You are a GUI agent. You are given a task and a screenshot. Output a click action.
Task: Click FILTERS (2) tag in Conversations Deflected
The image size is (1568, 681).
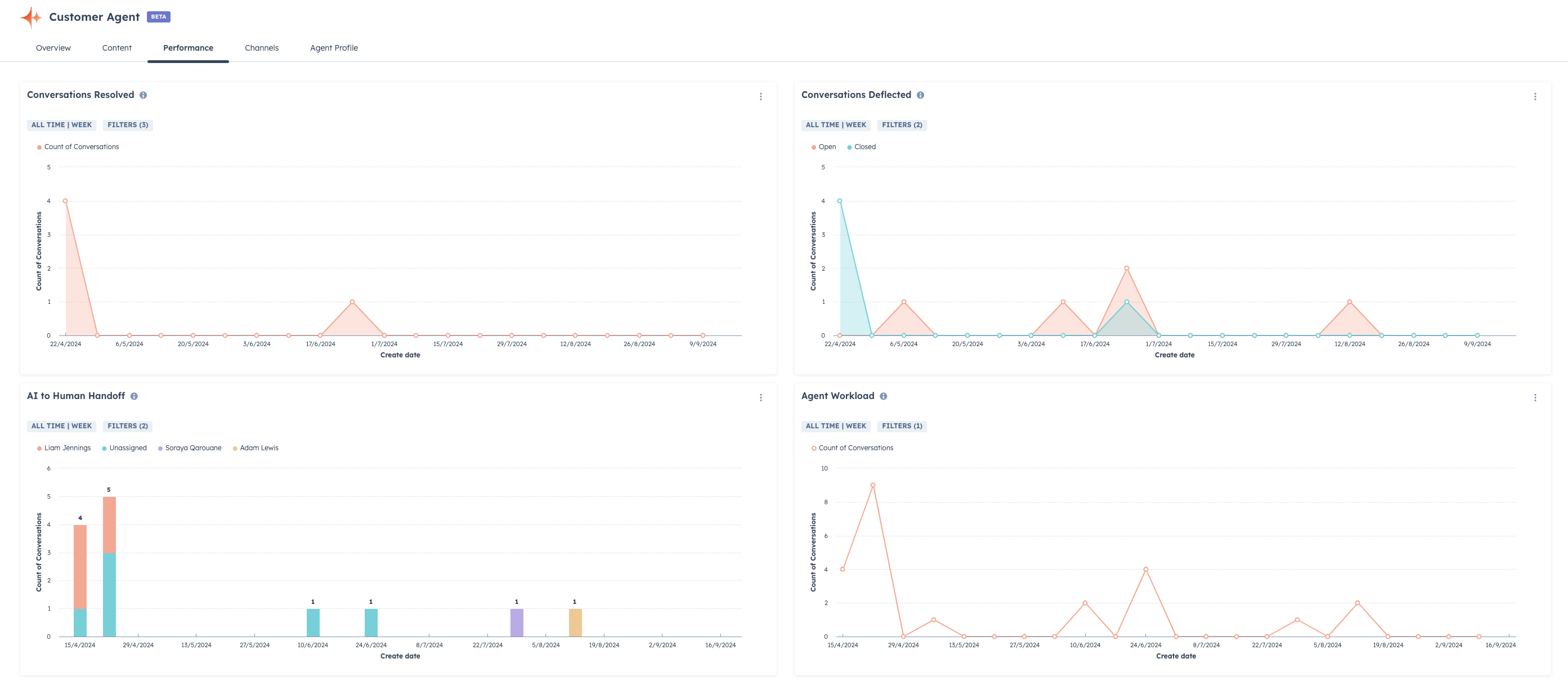[902, 126]
